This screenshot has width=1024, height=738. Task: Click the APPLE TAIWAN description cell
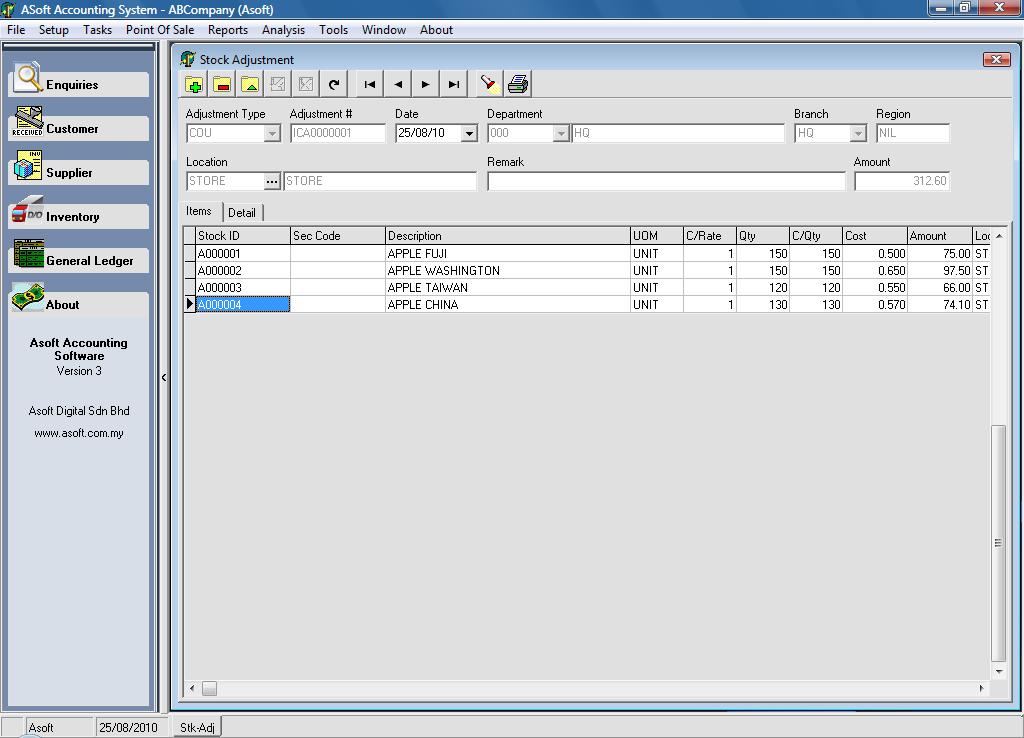click(x=507, y=287)
